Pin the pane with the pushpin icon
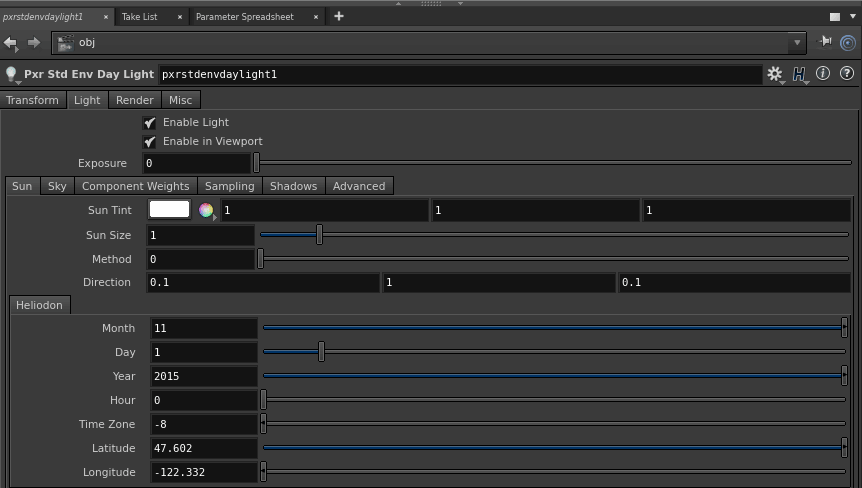This screenshot has height=488, width=862. [x=825, y=42]
